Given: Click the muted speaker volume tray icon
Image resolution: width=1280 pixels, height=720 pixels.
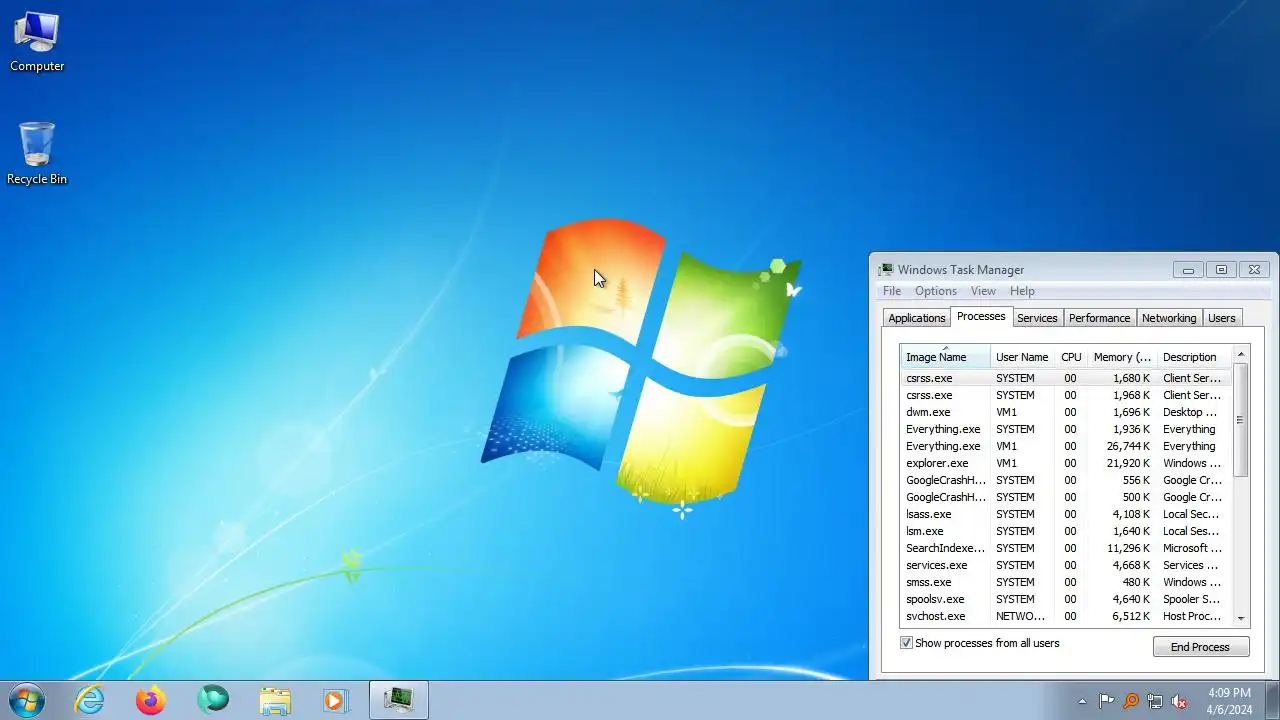Looking at the screenshot, I should click(1179, 701).
